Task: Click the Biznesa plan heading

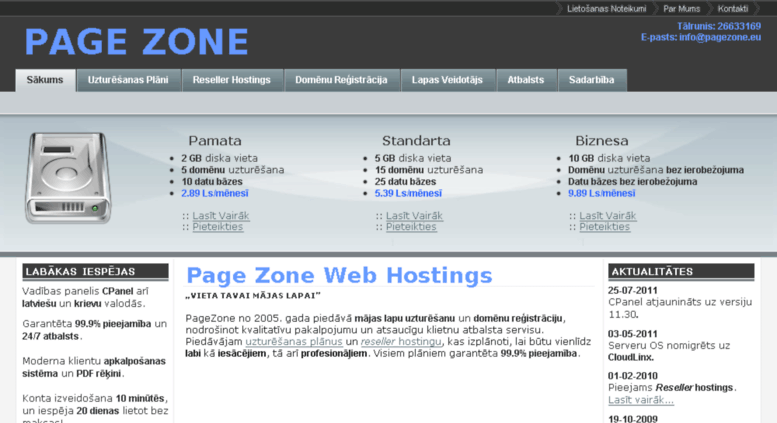Action: (x=602, y=141)
